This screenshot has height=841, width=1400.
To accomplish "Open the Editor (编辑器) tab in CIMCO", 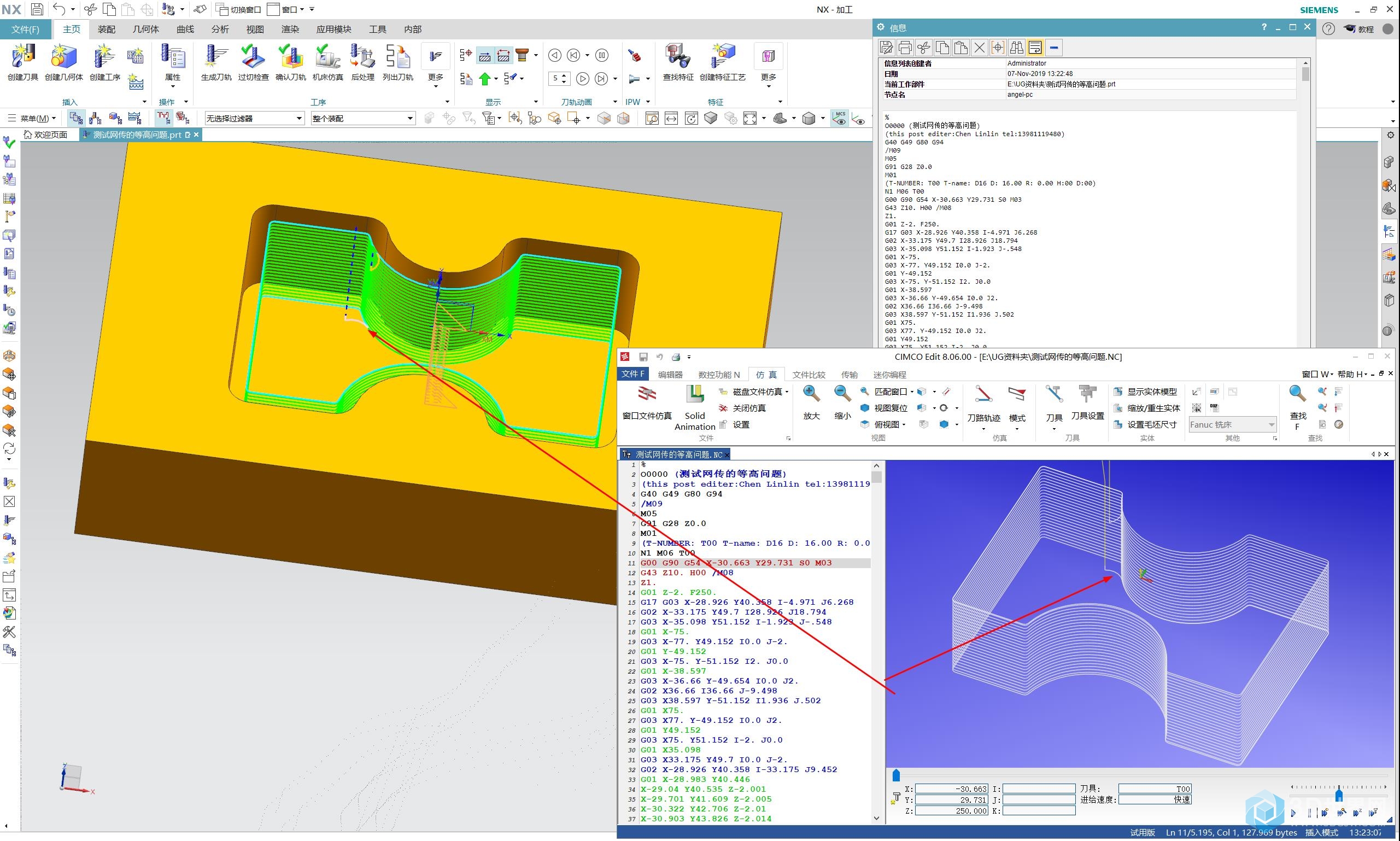I will point(670,375).
